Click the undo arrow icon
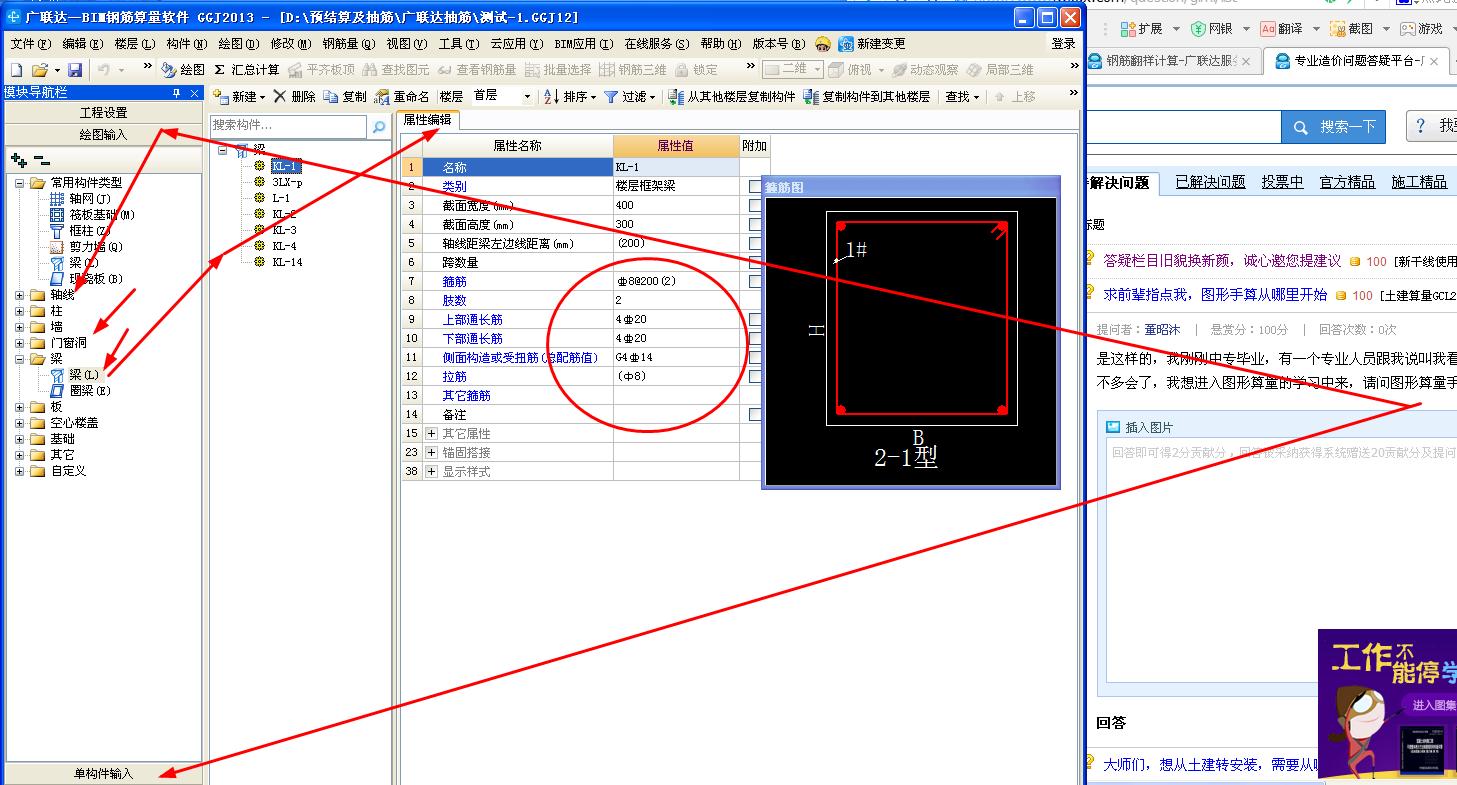This screenshot has width=1457, height=785. [104, 70]
